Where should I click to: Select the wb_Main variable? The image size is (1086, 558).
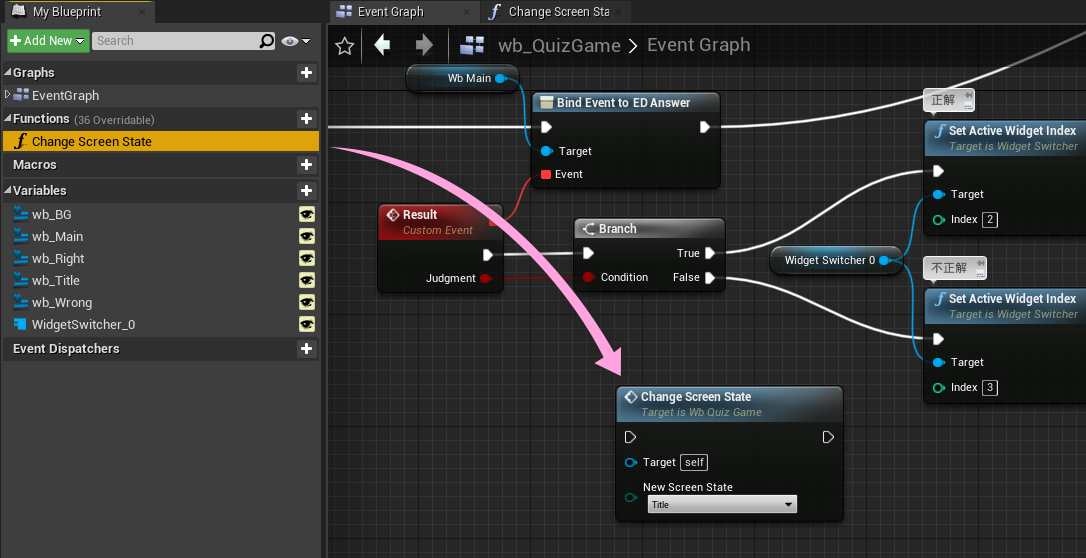57,237
